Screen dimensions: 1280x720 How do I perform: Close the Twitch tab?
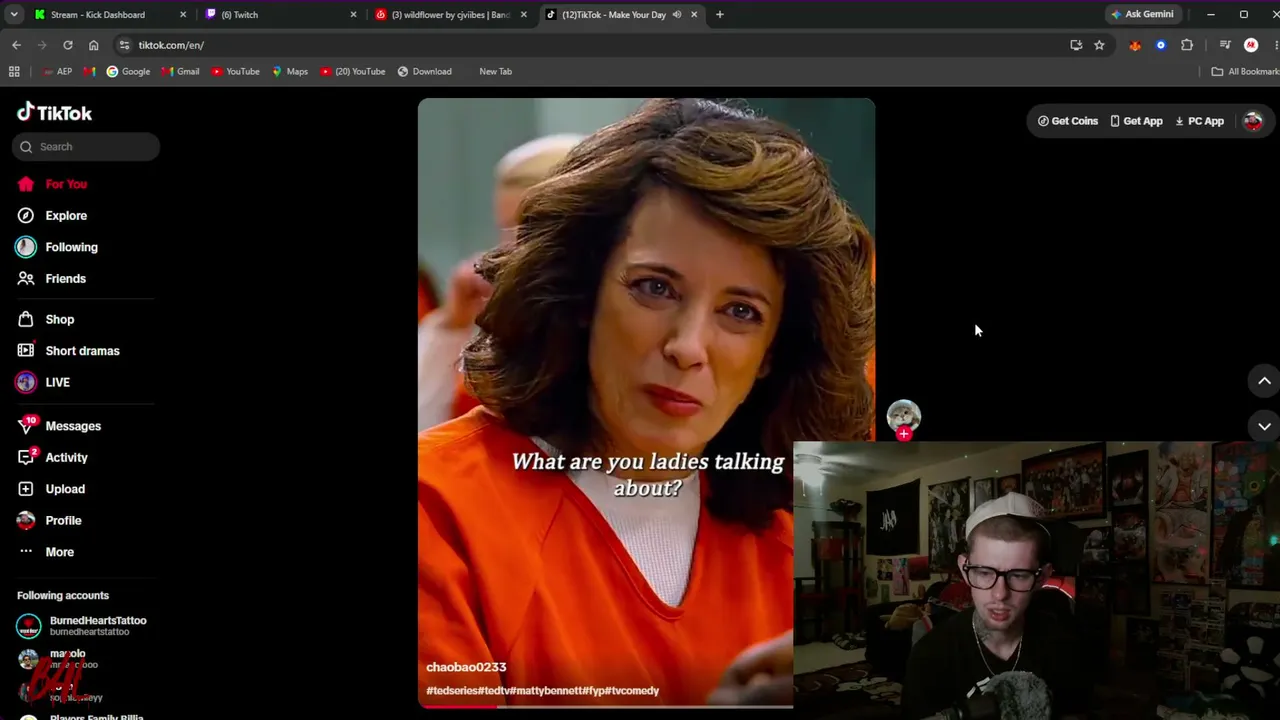[x=353, y=15]
